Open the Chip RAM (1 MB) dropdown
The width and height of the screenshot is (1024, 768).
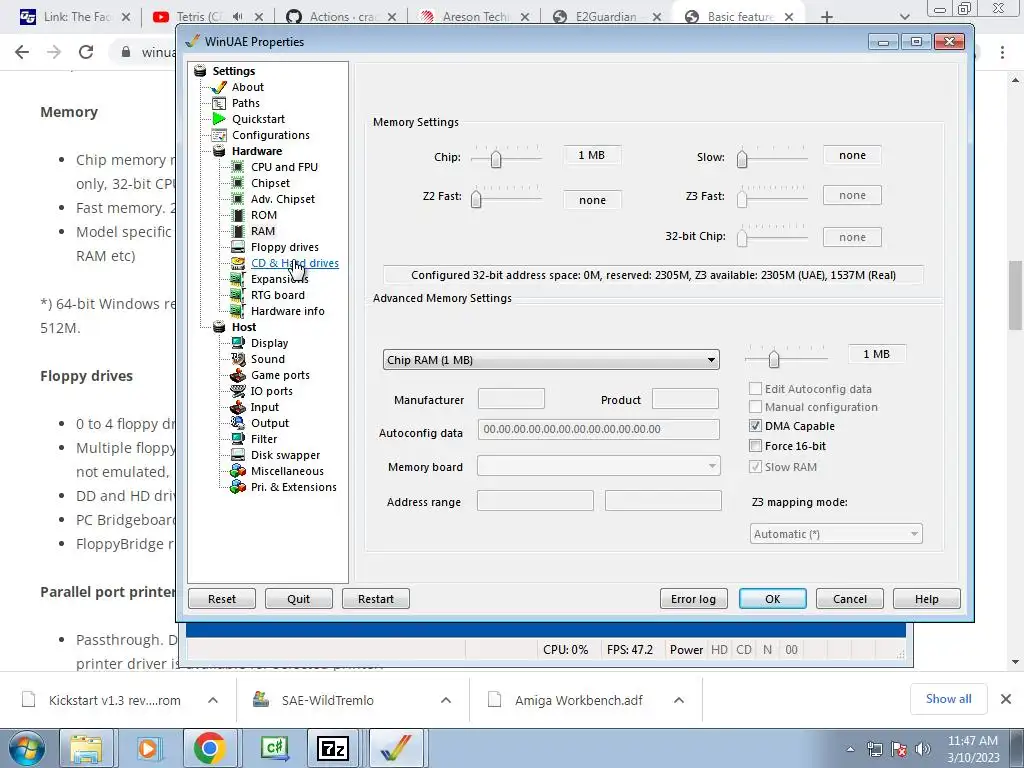[x=551, y=360]
